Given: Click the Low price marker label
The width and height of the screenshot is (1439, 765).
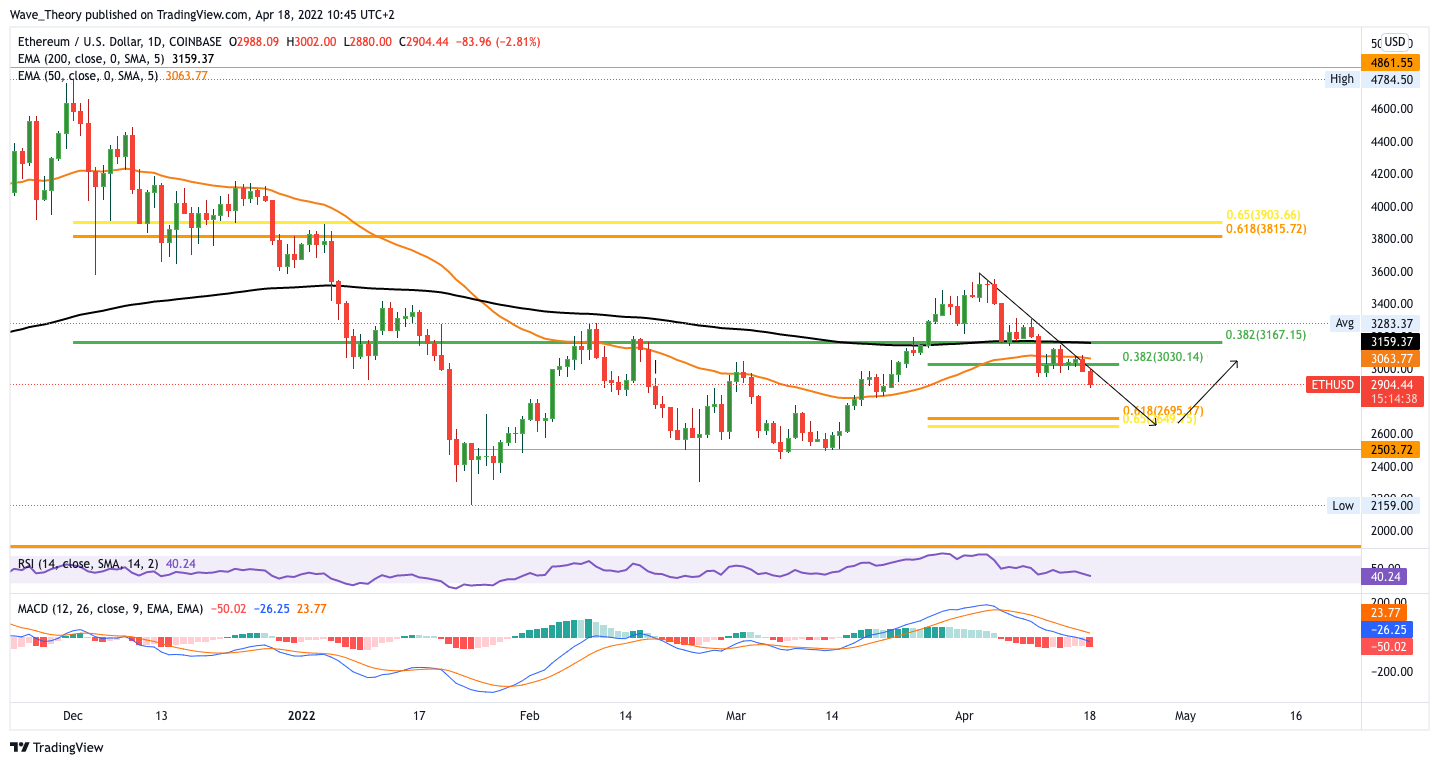Looking at the screenshot, I should tap(1343, 506).
